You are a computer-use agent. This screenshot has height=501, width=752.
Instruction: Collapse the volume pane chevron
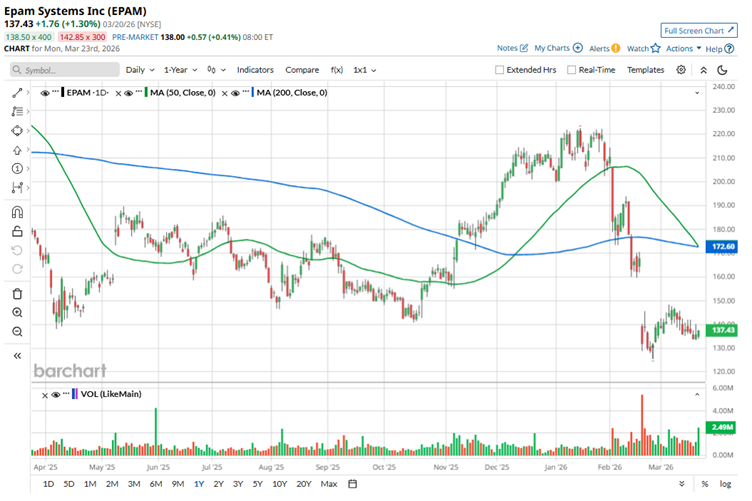697,395
